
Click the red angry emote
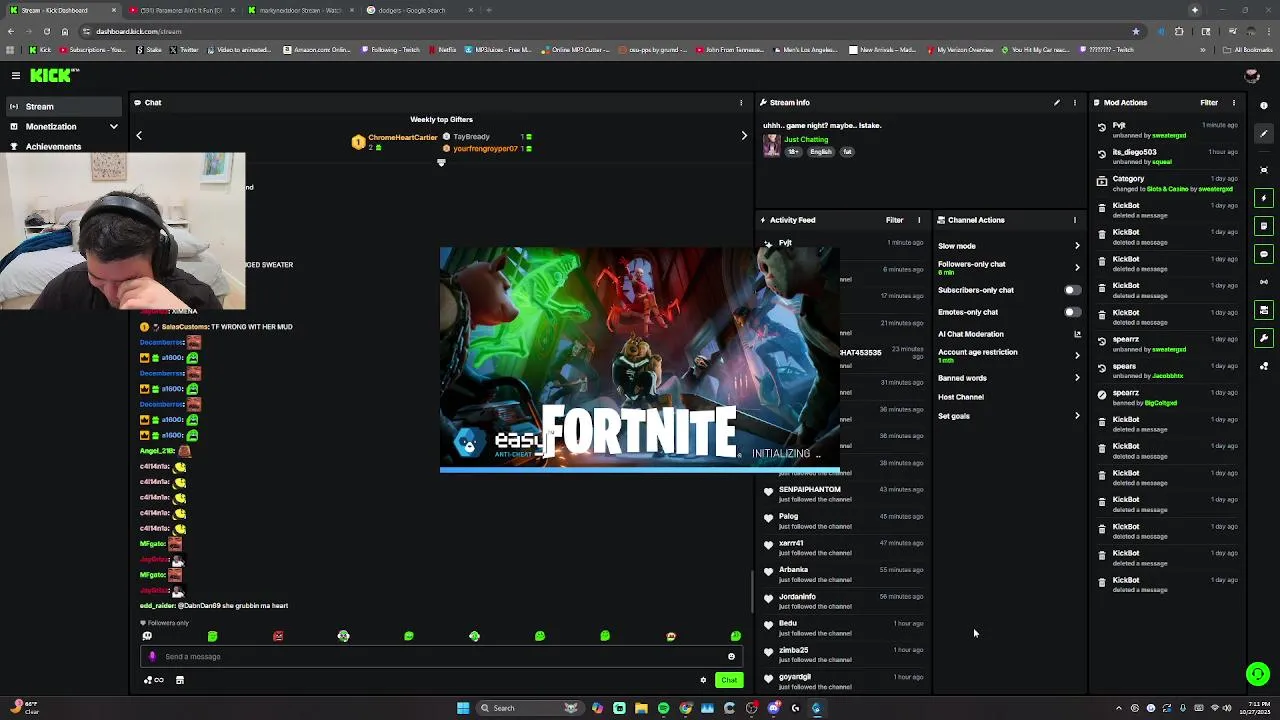(x=278, y=636)
